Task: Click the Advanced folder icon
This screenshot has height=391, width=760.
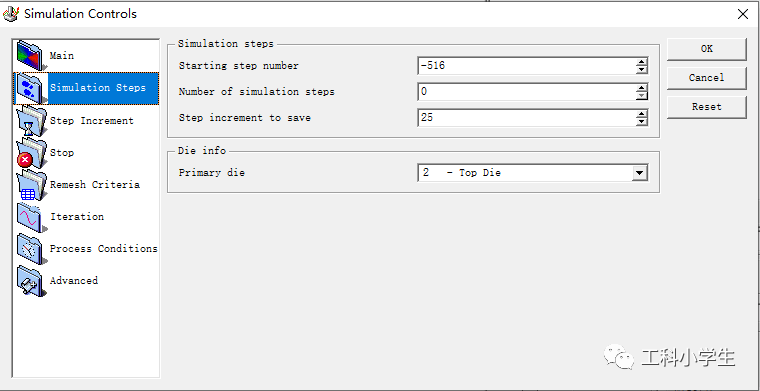Action: 32,281
